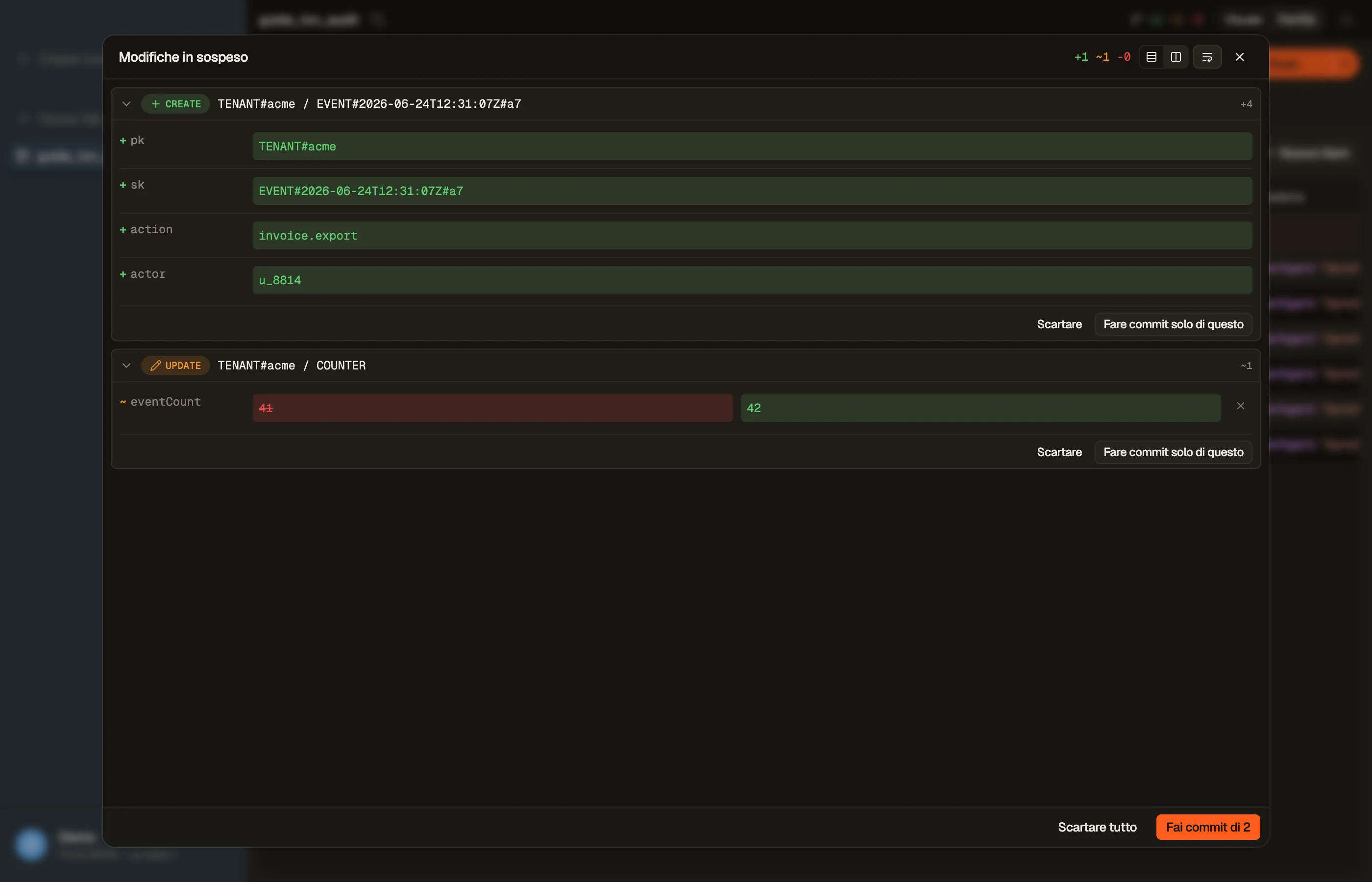Click Scartare tutto

click(x=1097, y=827)
